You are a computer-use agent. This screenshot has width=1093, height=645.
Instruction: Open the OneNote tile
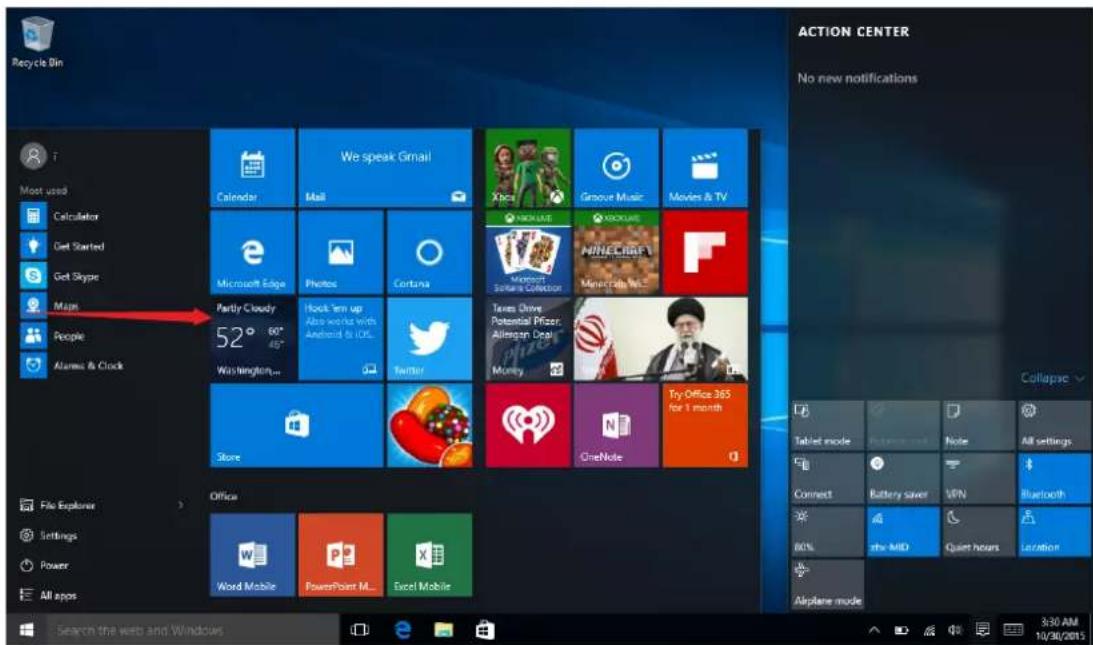pyautogui.click(x=614, y=425)
